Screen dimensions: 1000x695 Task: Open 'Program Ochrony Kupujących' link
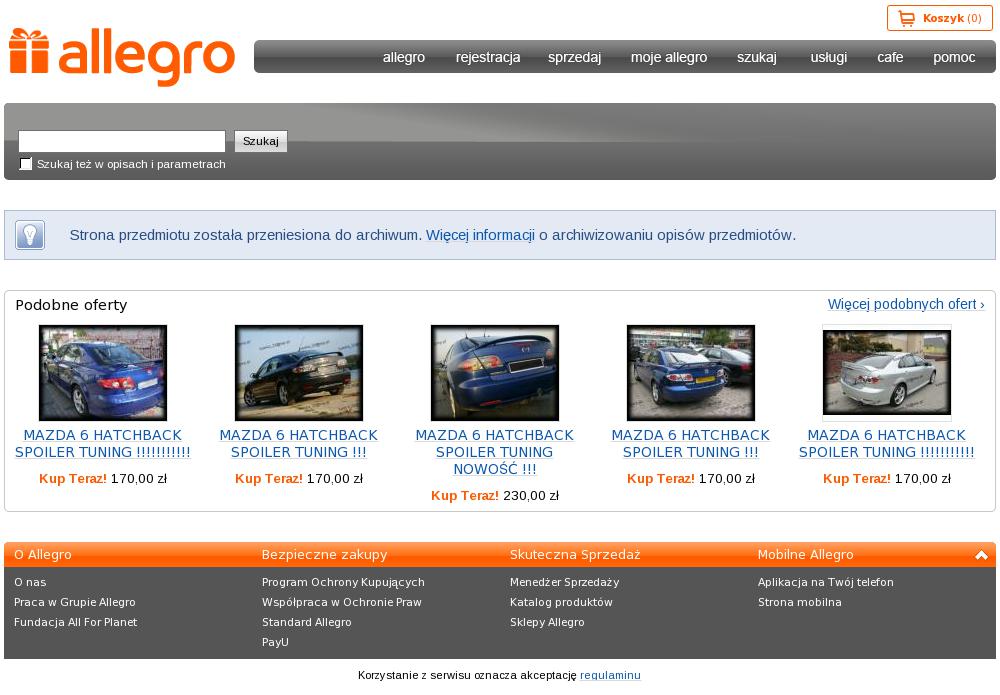pos(343,582)
